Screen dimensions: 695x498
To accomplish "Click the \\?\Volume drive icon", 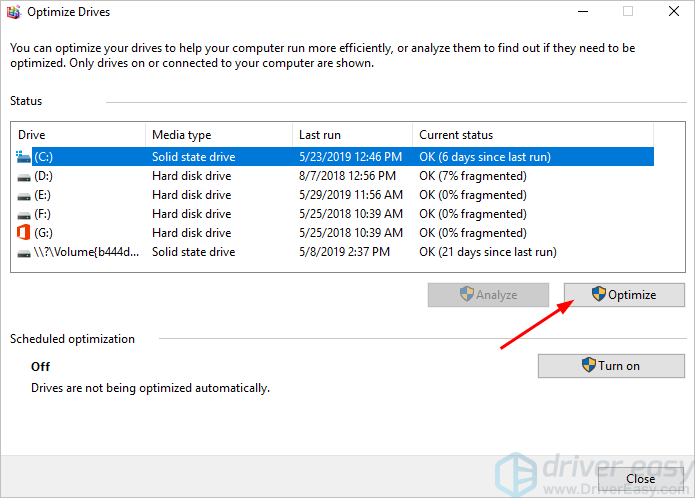I will coord(25,252).
